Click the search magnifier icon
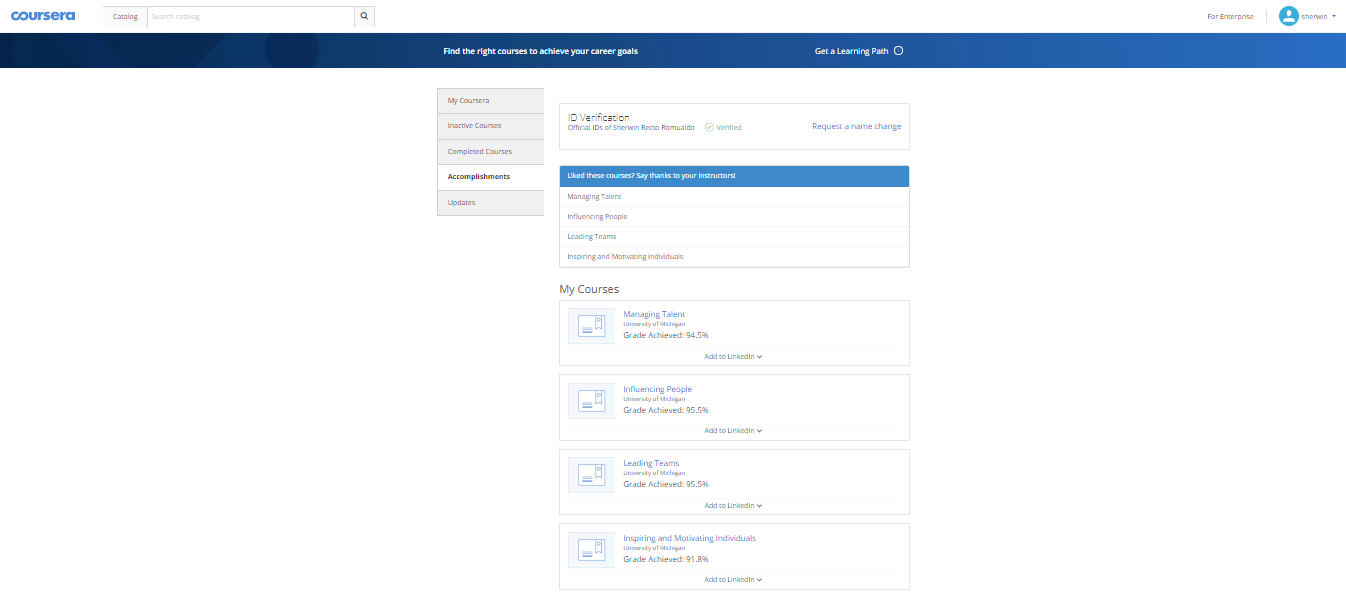The height and width of the screenshot is (607, 1346). (x=364, y=16)
